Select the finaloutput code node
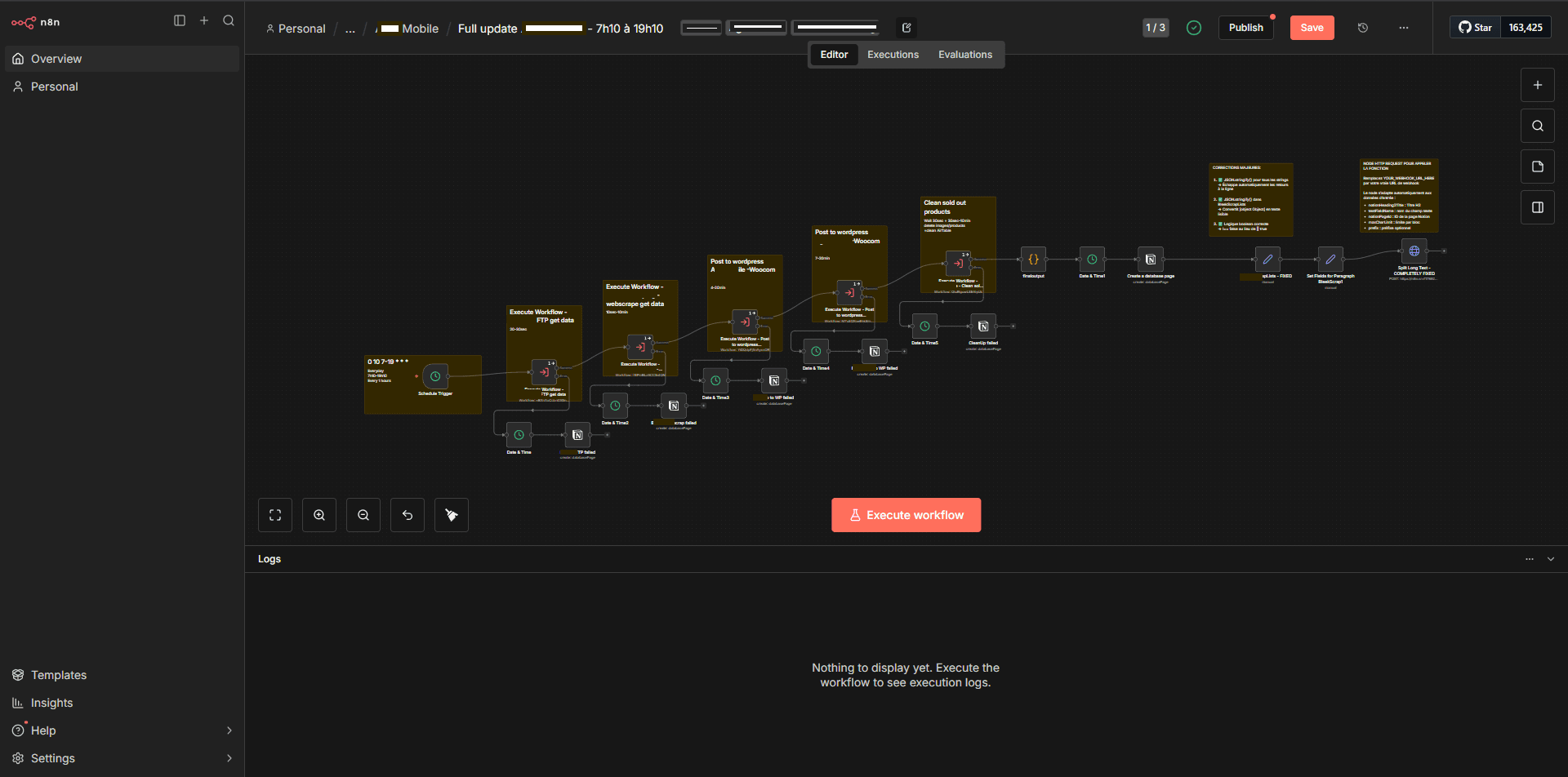This screenshot has width=1568, height=777. (1033, 260)
